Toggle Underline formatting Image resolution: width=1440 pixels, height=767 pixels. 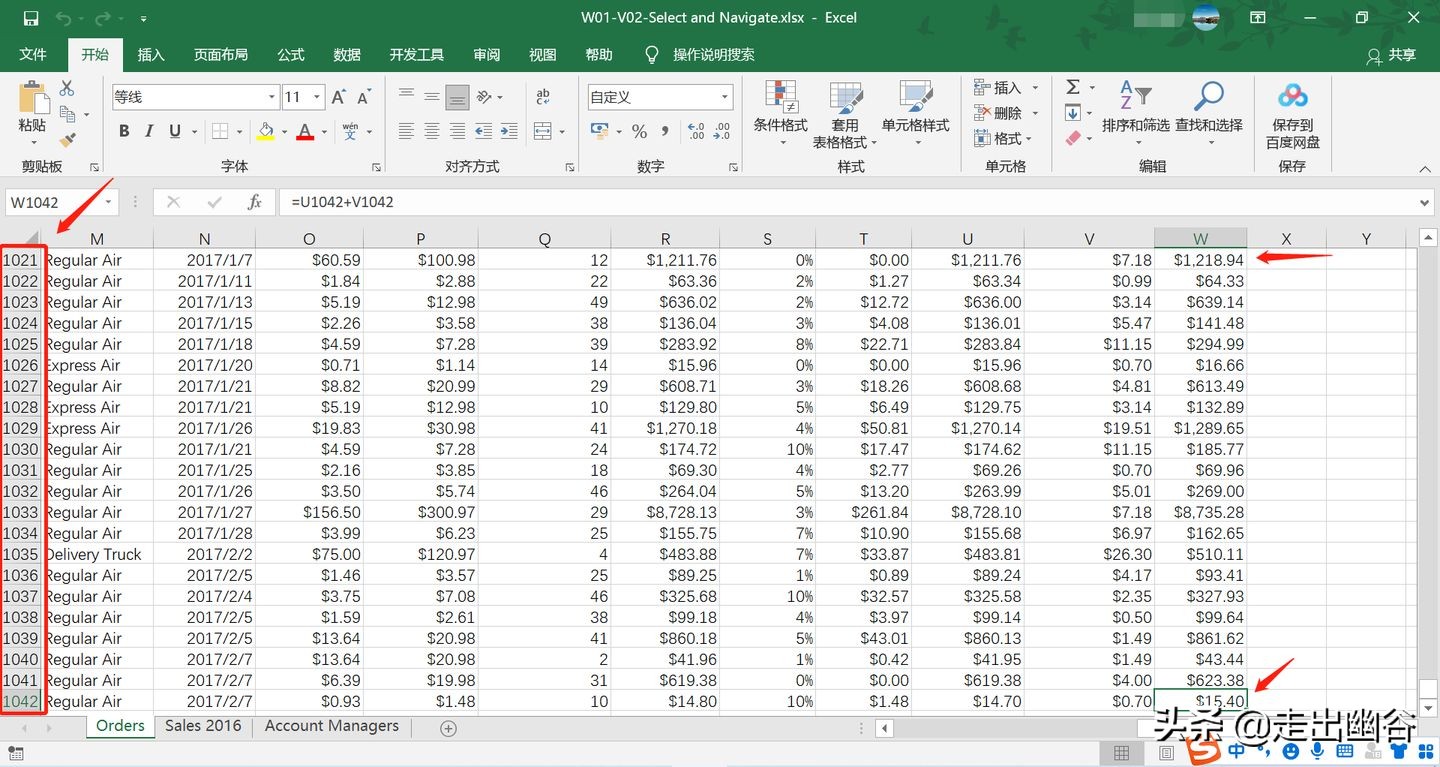175,131
